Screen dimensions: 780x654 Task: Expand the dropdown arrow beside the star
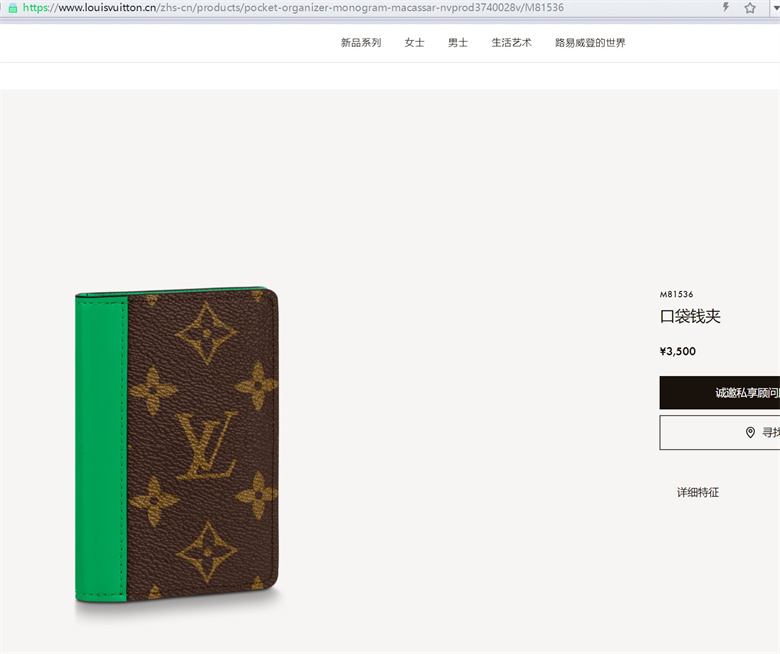pyautogui.click(x=775, y=7)
